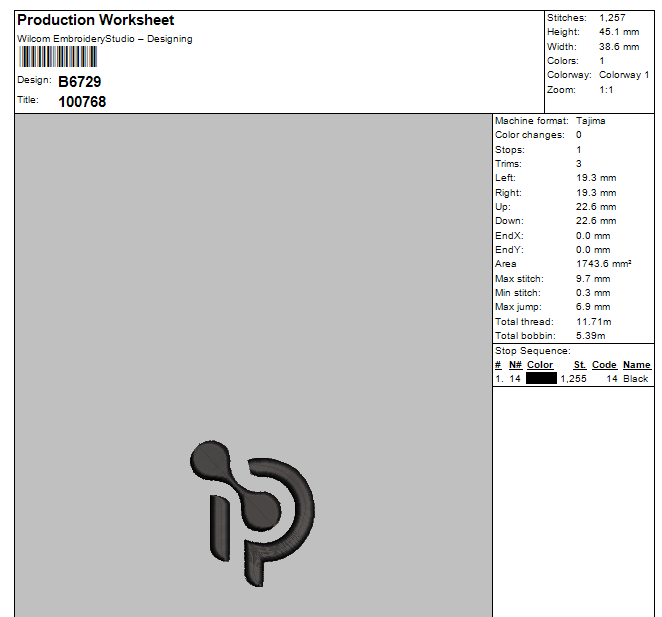
Task: Click the machine format value 'Tajima'
Action: coord(591,121)
